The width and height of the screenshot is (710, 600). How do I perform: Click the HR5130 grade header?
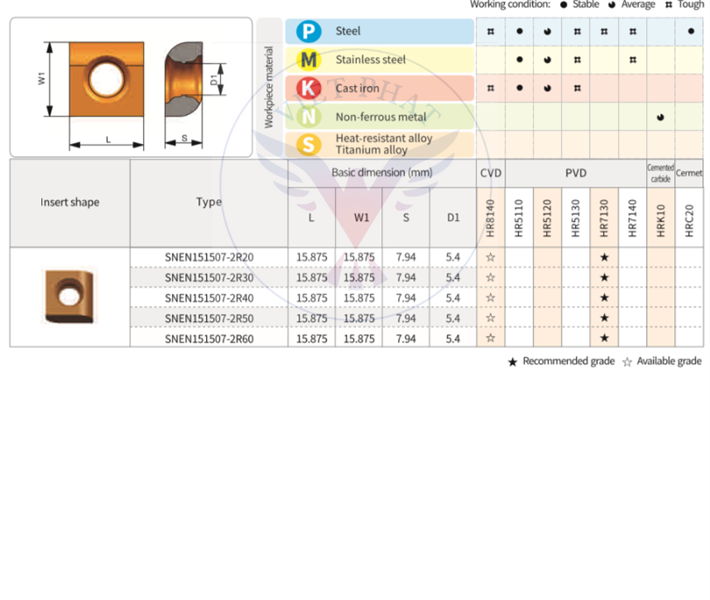[x=576, y=218]
